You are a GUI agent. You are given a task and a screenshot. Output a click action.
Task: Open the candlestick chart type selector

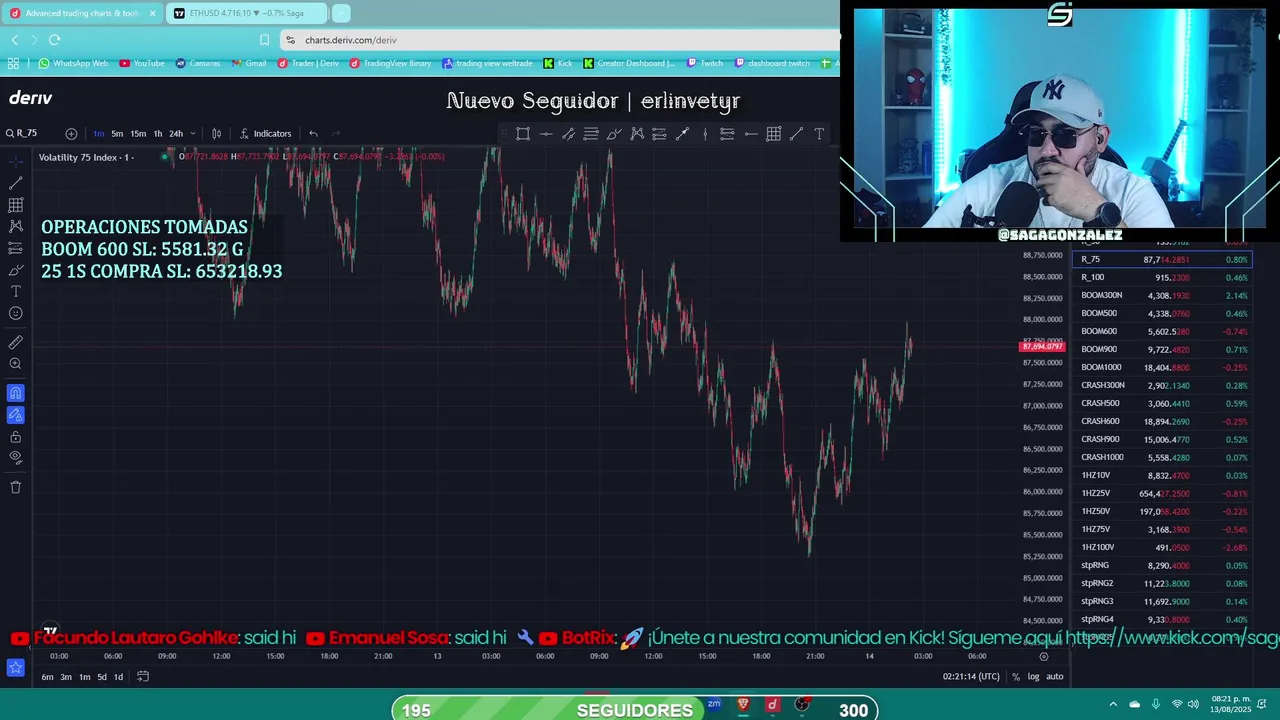tap(216, 133)
